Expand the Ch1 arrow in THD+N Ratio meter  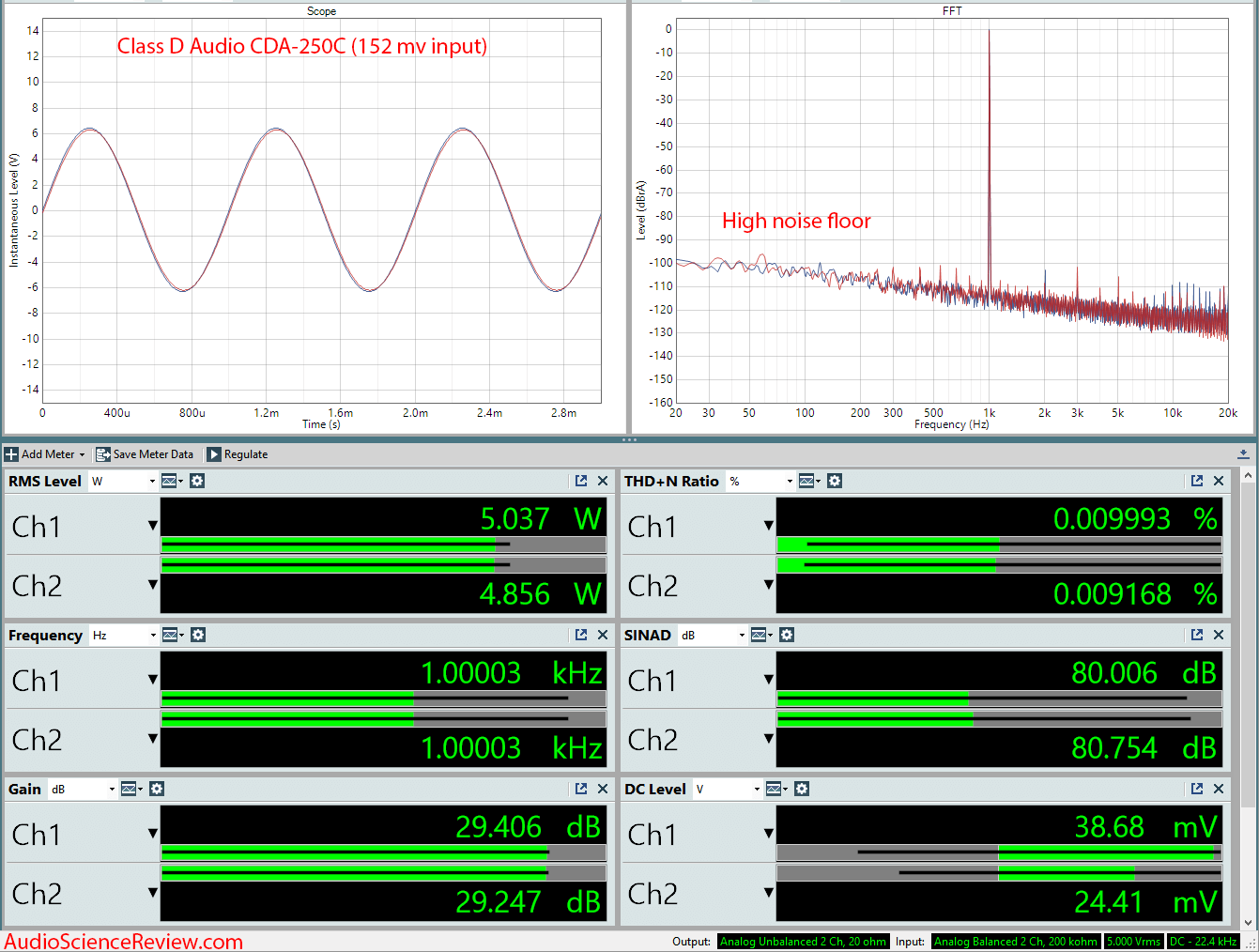pyautogui.click(x=768, y=526)
